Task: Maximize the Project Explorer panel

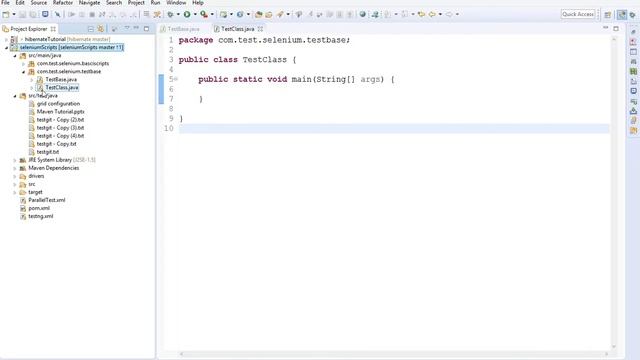Action: coord(146,29)
